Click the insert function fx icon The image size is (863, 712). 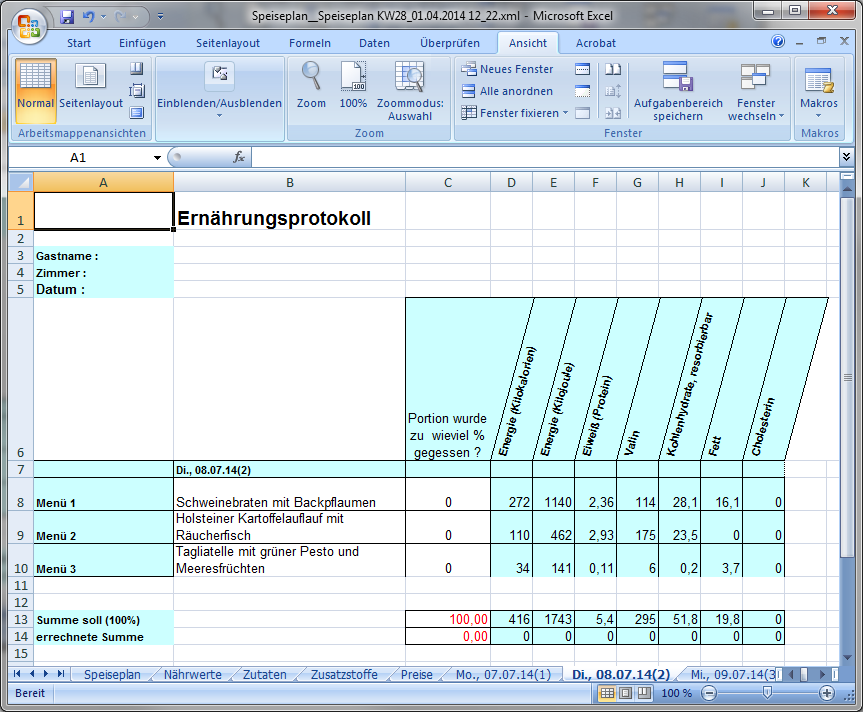pyautogui.click(x=239, y=157)
